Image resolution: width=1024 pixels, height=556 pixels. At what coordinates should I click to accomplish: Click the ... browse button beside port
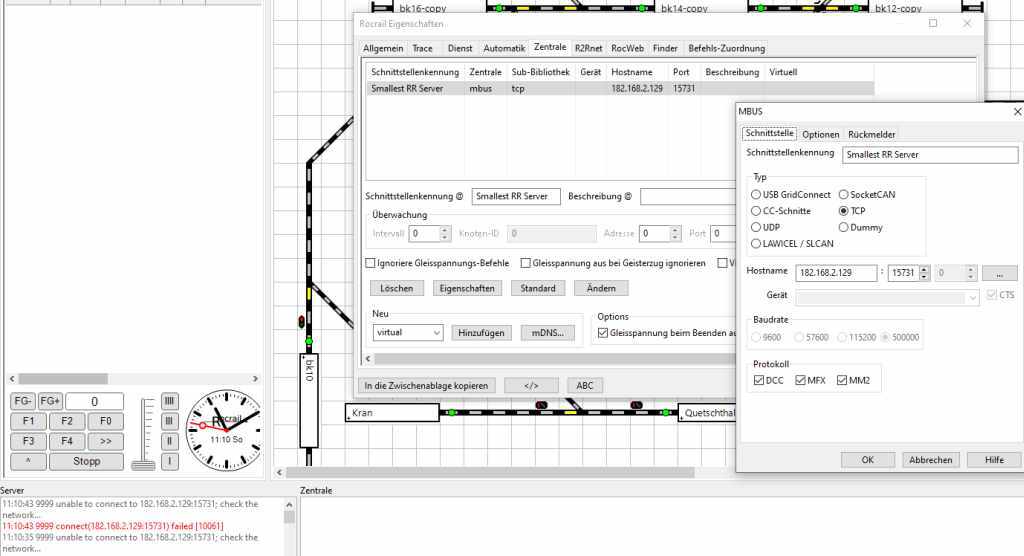click(x=999, y=273)
